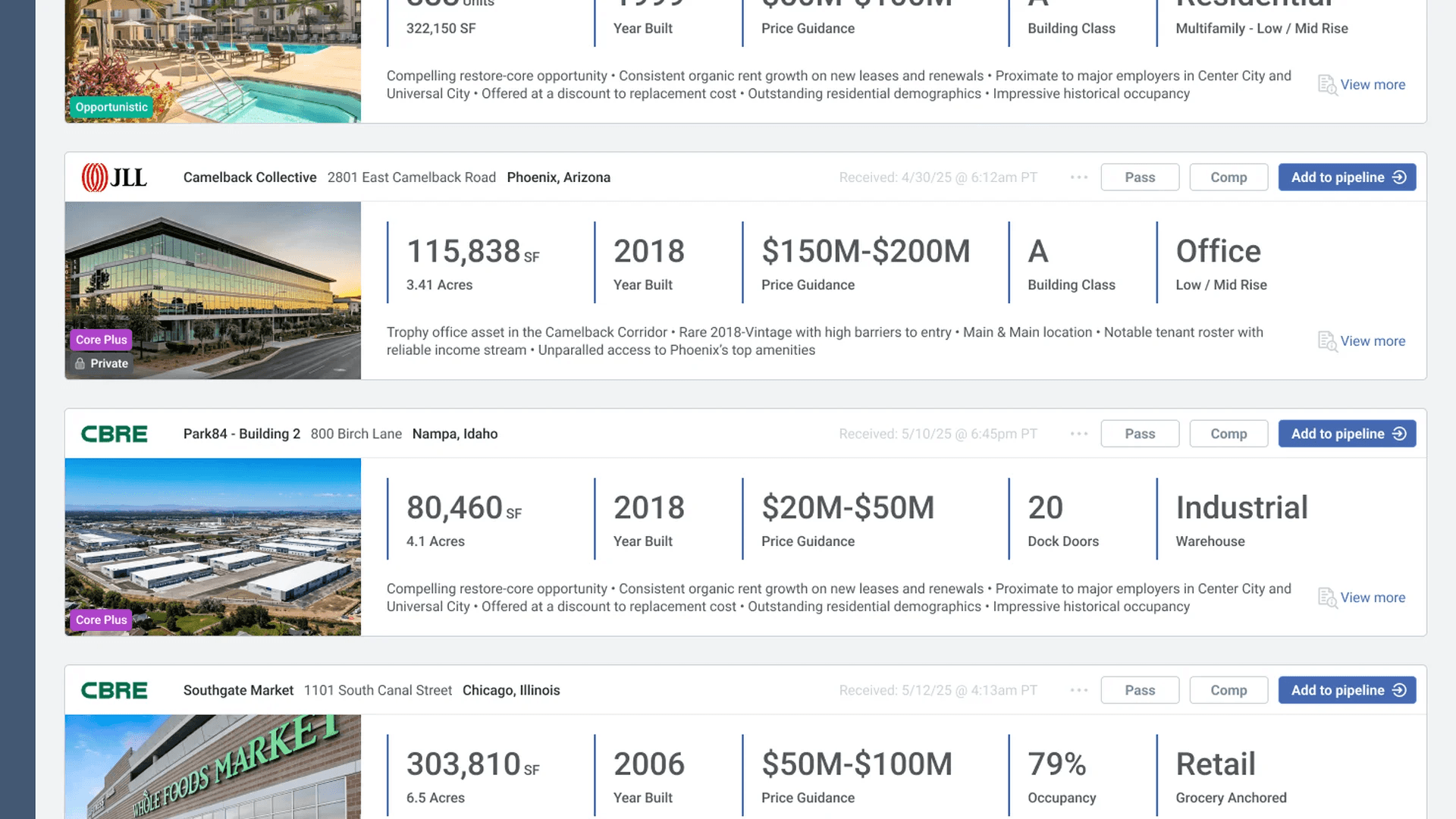The height and width of the screenshot is (819, 1456).
Task: Click the address 800 Birch Lane
Action: coord(356,434)
